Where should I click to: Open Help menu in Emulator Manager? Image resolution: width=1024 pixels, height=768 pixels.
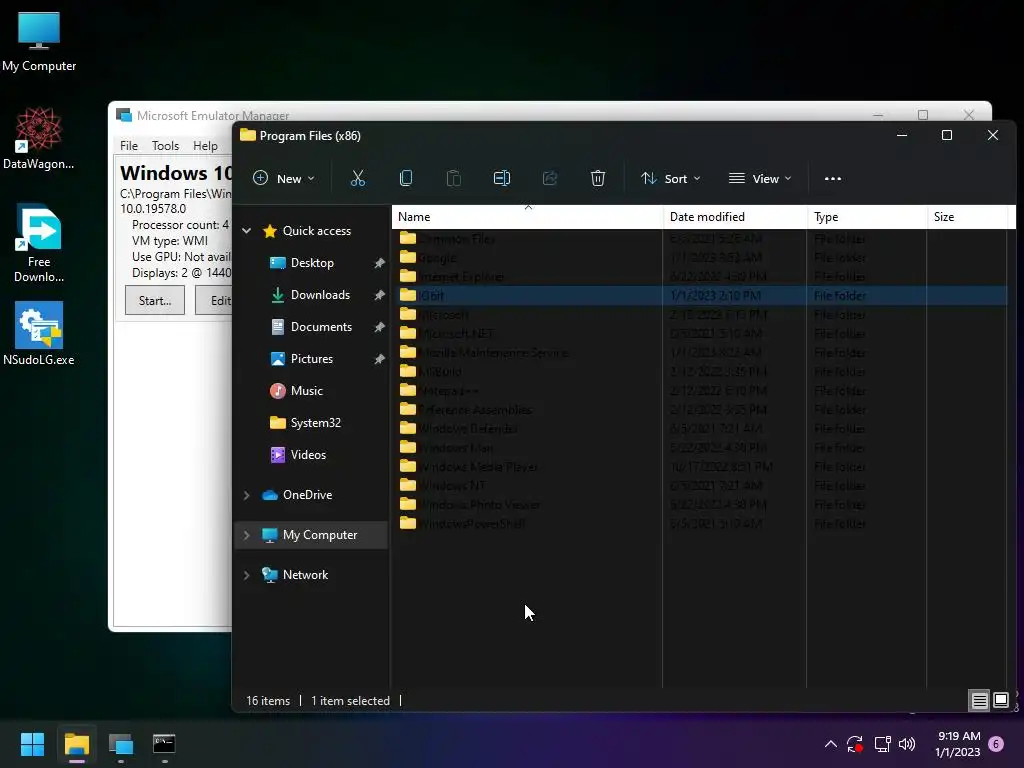pyautogui.click(x=205, y=146)
